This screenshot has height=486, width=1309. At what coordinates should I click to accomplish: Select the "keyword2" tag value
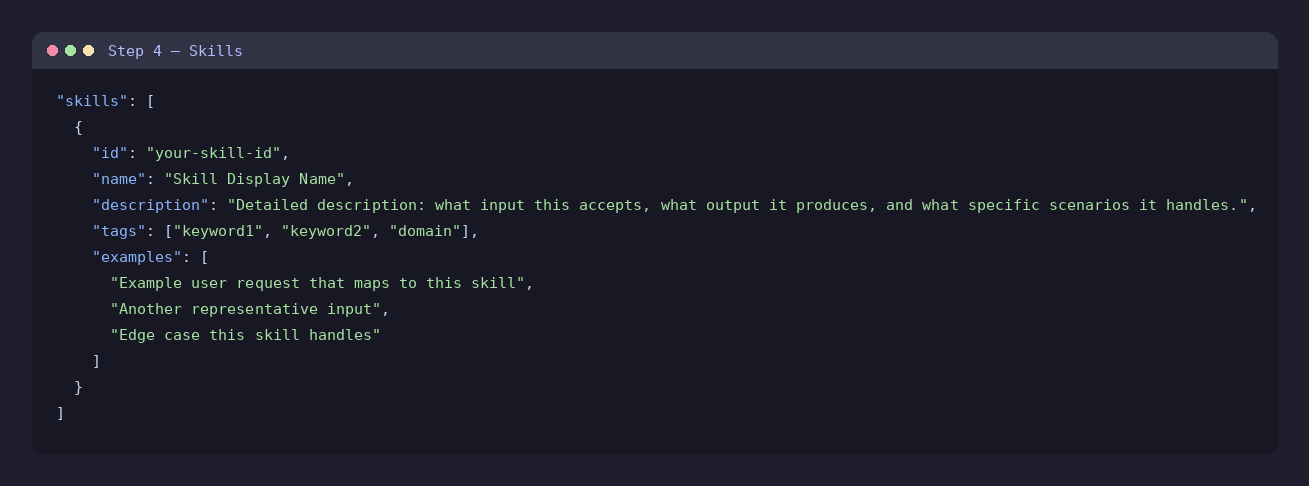327,231
